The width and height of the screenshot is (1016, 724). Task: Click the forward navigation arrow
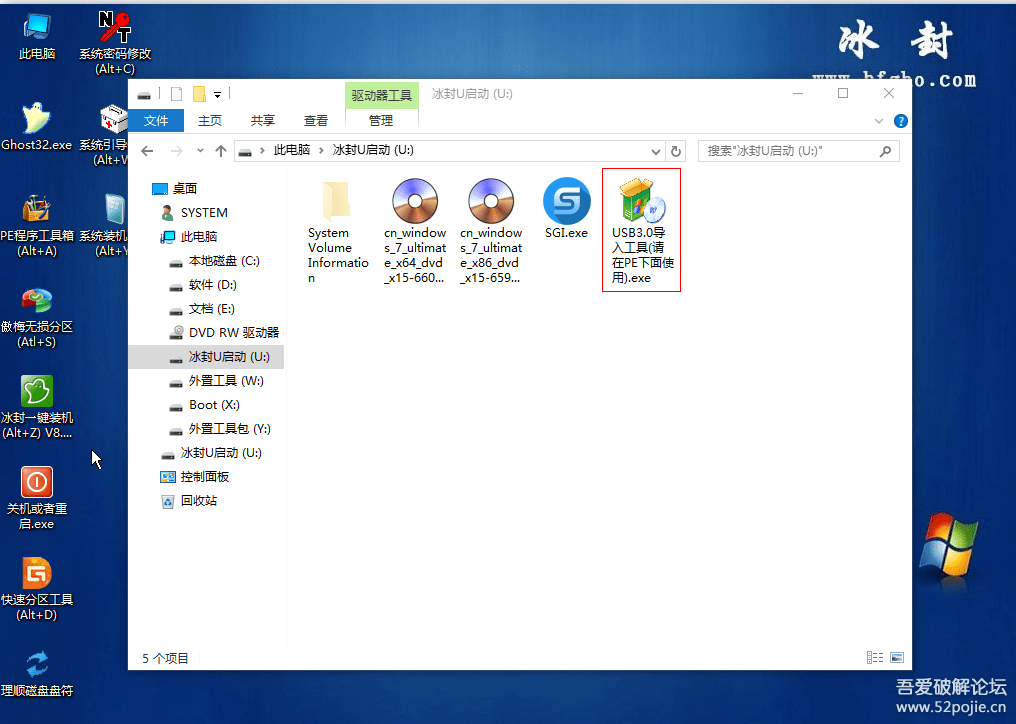(x=176, y=151)
